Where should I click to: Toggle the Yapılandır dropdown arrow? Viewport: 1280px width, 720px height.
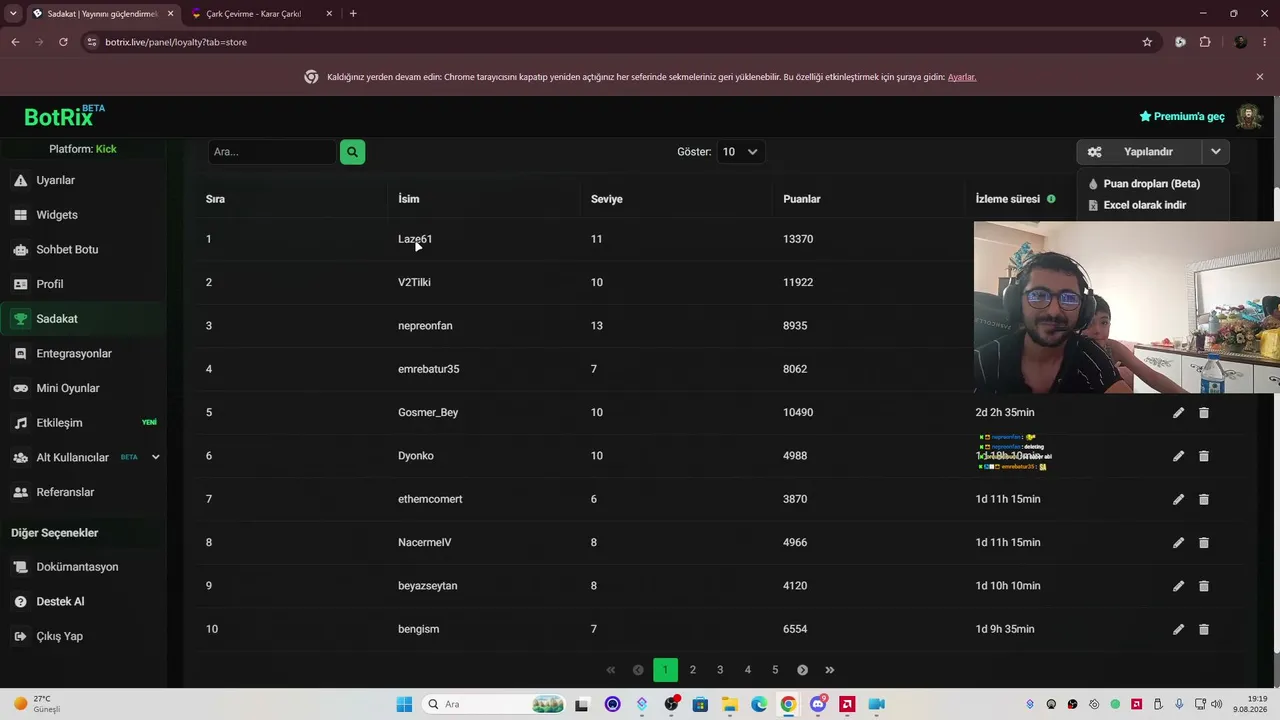[x=1215, y=152]
